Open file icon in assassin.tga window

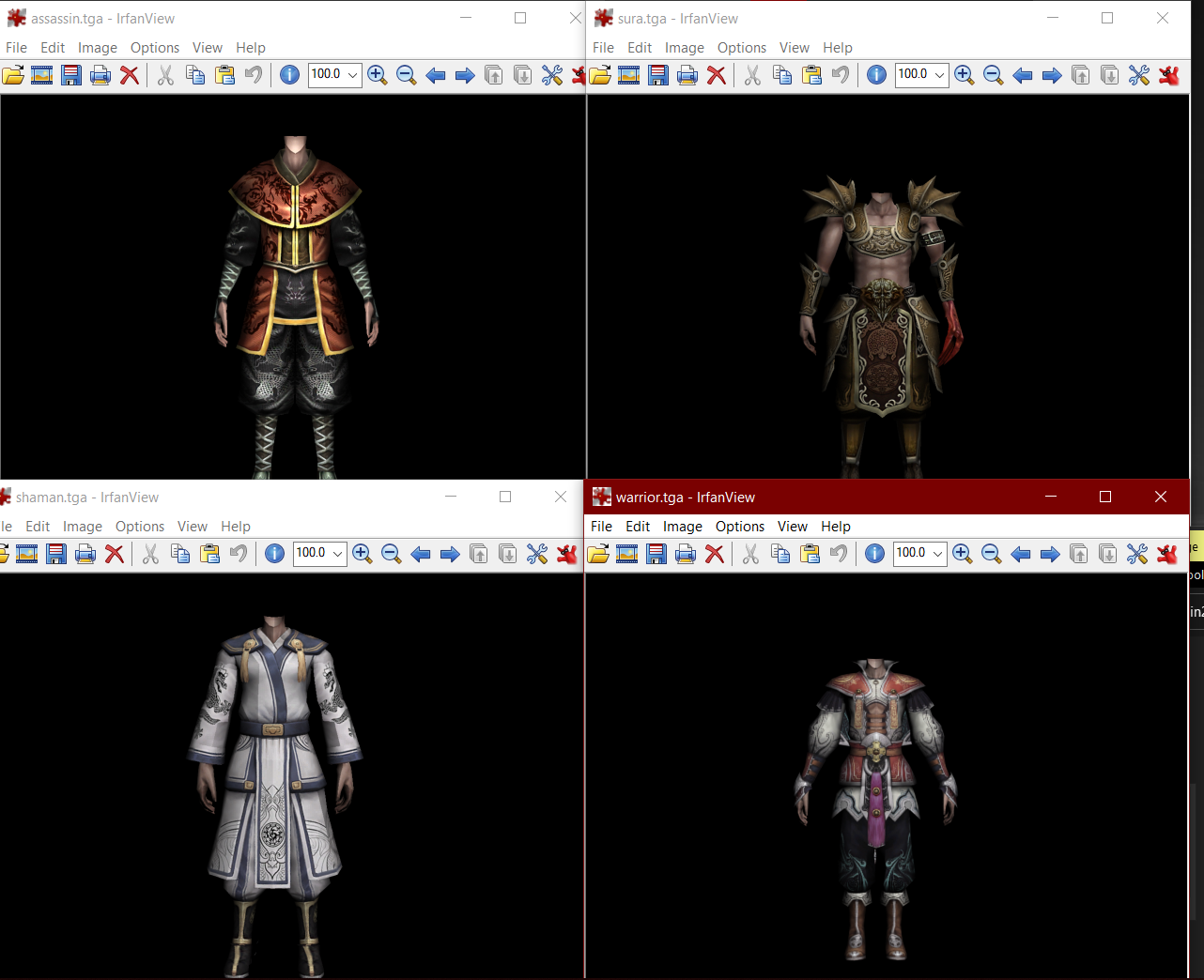(x=13, y=75)
